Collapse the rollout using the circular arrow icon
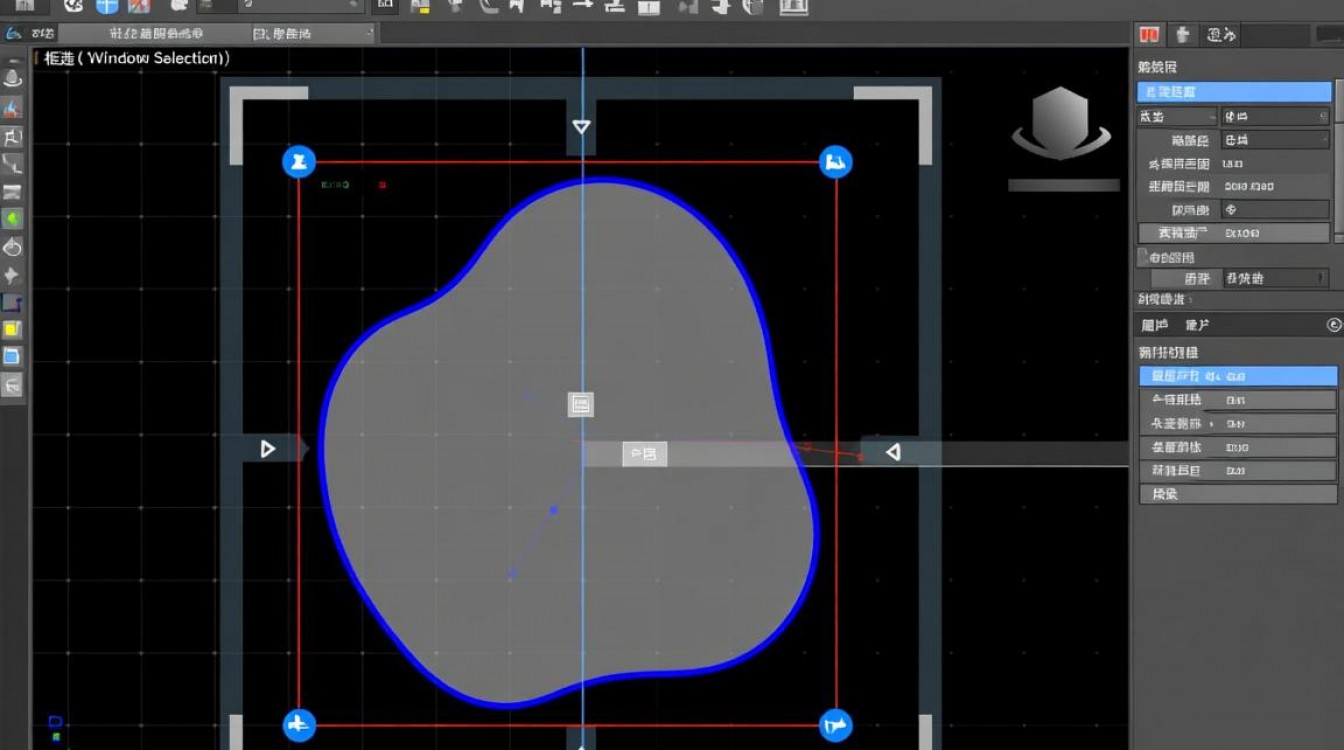This screenshot has height=750, width=1344. click(1333, 325)
